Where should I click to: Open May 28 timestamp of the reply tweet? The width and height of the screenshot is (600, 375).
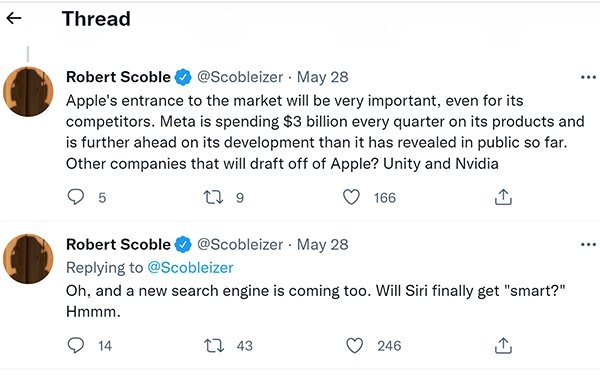323,244
